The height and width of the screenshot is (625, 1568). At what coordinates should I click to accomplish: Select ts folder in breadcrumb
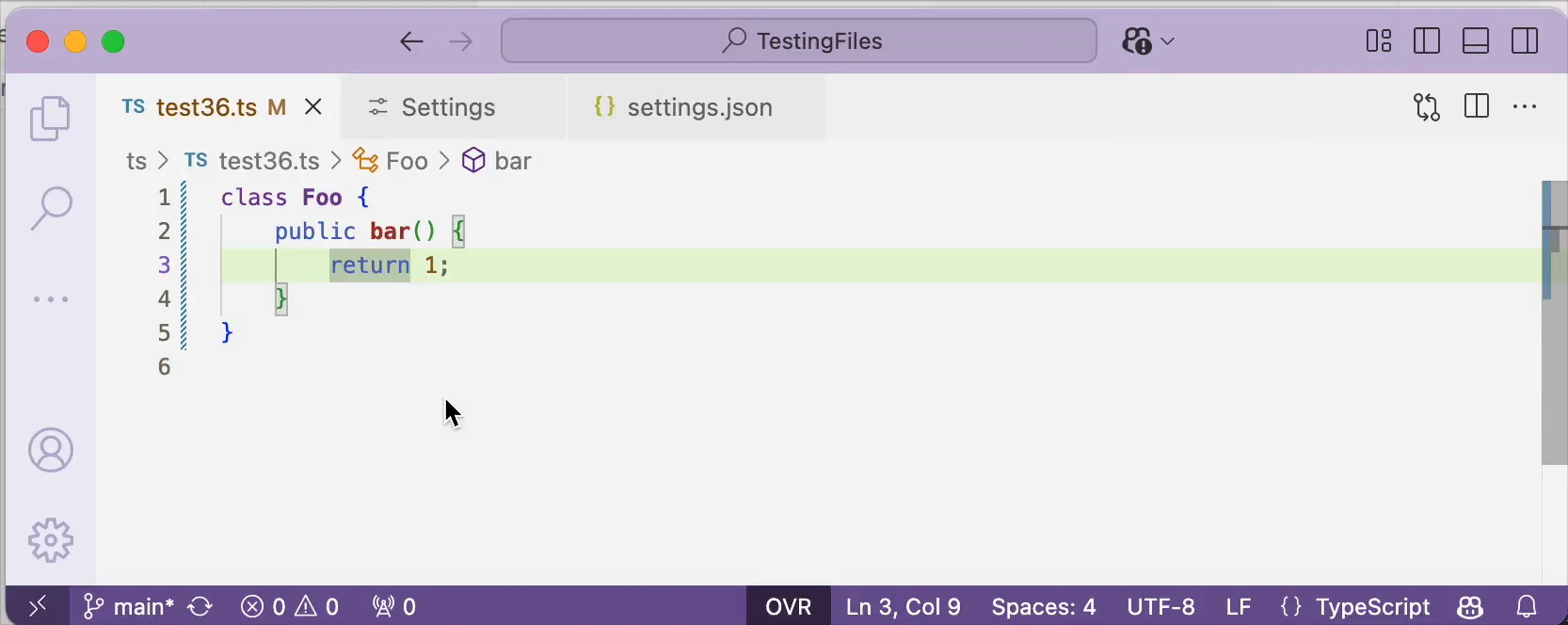[x=136, y=161]
